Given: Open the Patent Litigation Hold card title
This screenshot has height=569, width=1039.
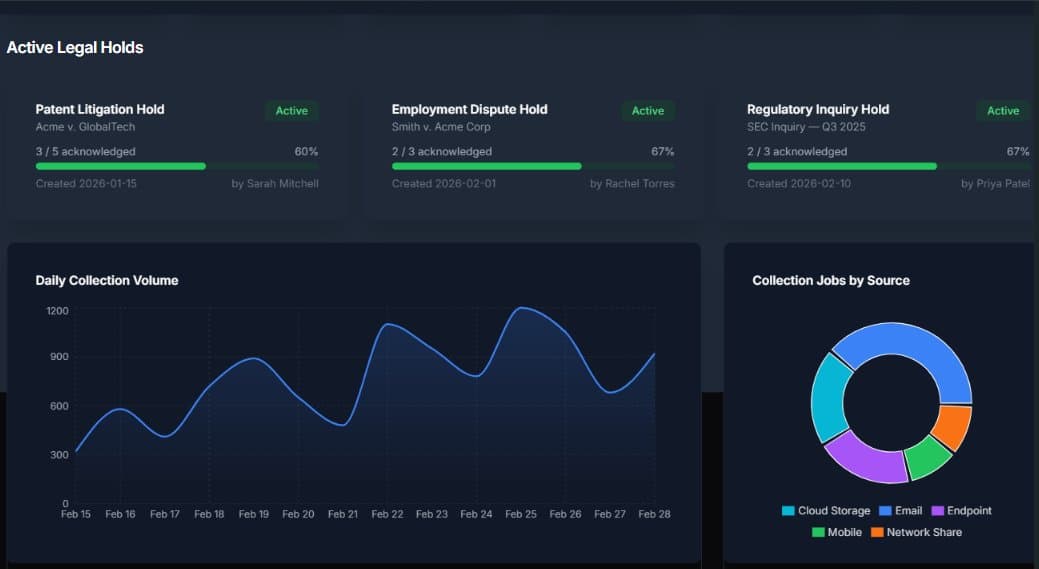Looking at the screenshot, I should pyautogui.click(x=100, y=109).
